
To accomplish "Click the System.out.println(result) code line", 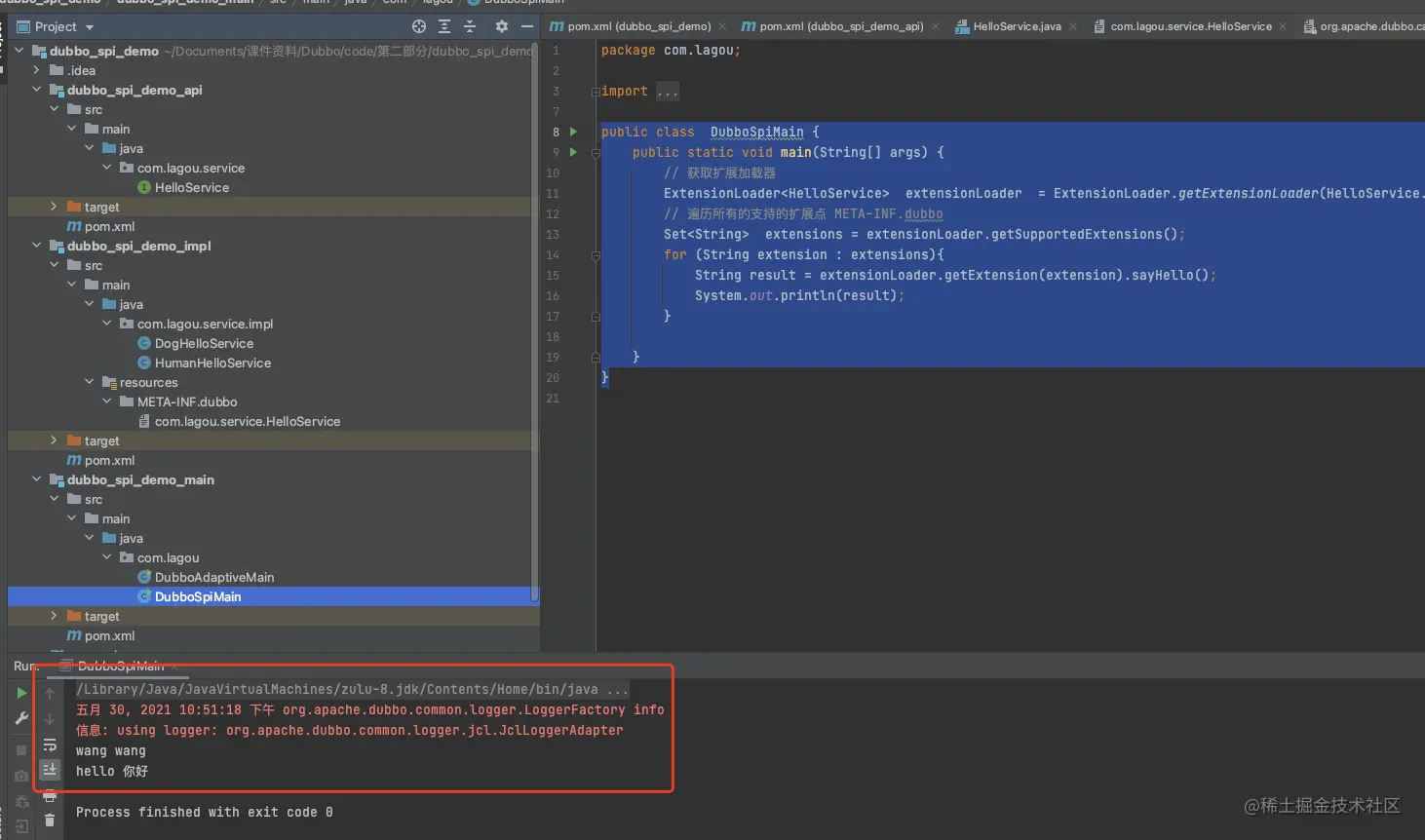I will point(799,295).
